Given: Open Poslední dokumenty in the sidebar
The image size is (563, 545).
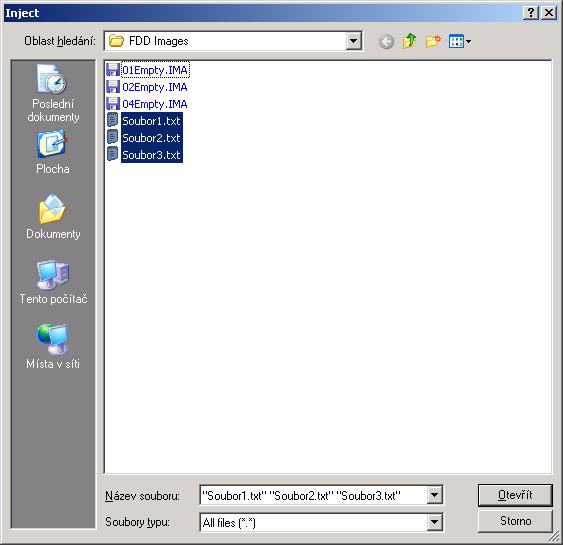Looking at the screenshot, I should [53, 93].
